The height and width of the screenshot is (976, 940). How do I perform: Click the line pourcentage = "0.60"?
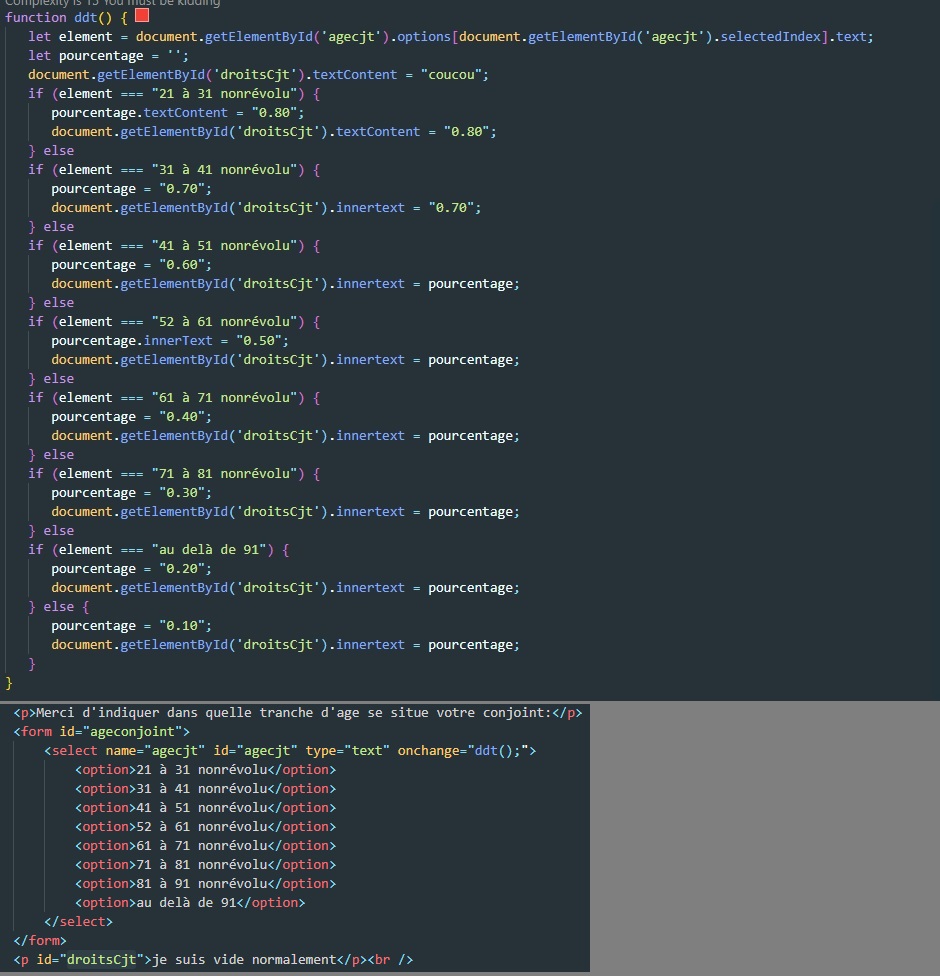(131, 265)
